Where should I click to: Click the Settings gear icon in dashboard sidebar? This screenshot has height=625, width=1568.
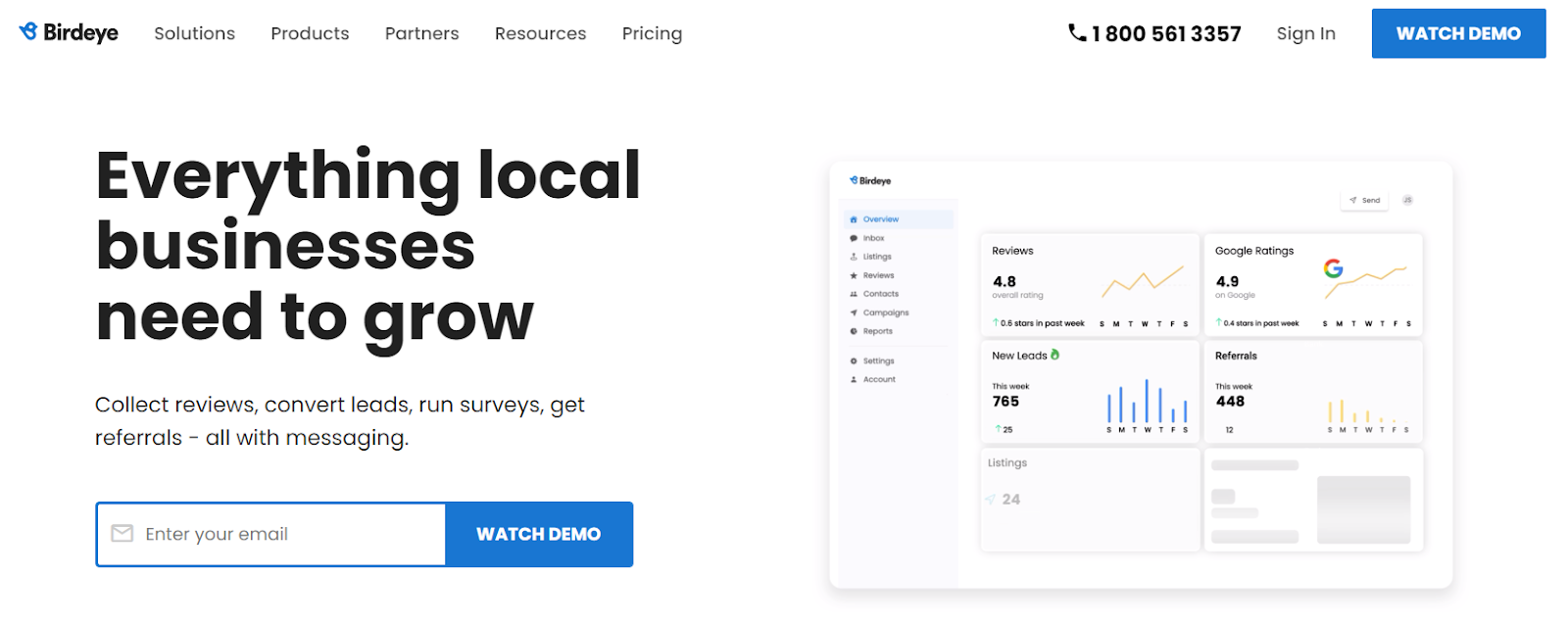click(x=854, y=361)
